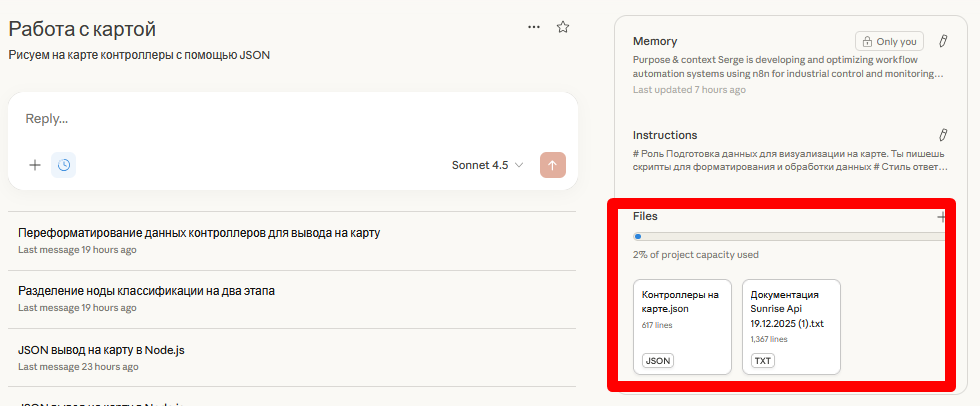Open the Sonnet 4.5 model selector
The width and height of the screenshot is (980, 406).
tap(488, 165)
